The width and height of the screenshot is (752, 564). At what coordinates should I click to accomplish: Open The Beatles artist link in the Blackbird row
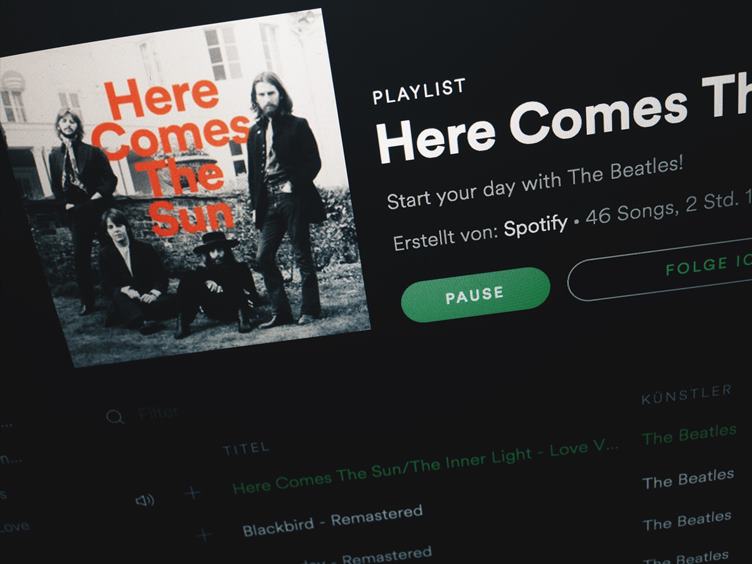(x=688, y=479)
